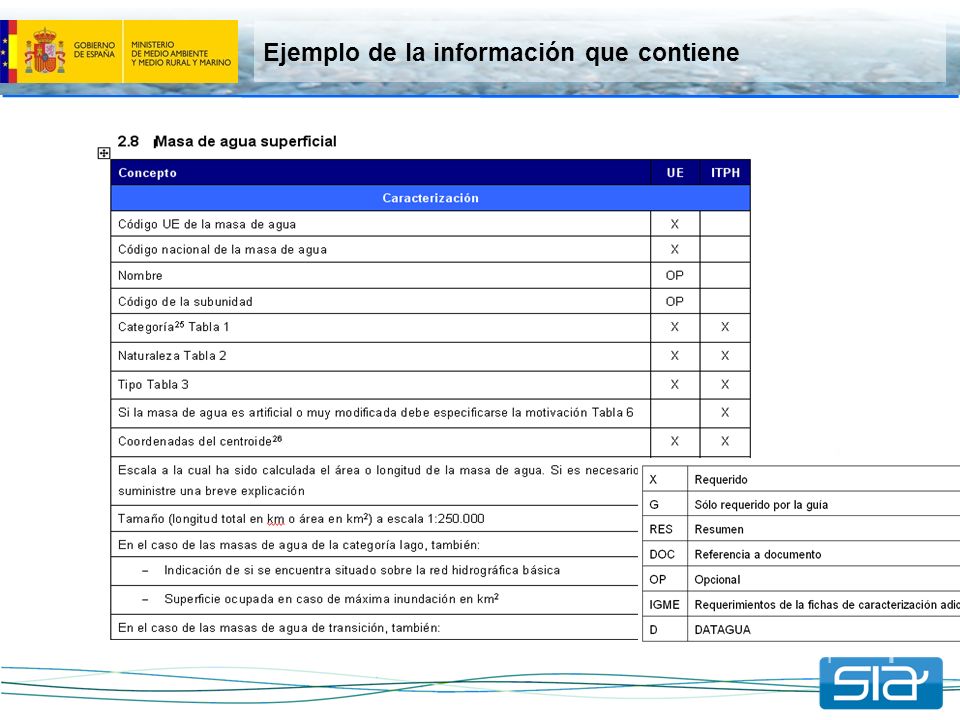Click 'Superficie ocupada en caso de máxima inundación' row
960x720 pixels.
pos(375,599)
